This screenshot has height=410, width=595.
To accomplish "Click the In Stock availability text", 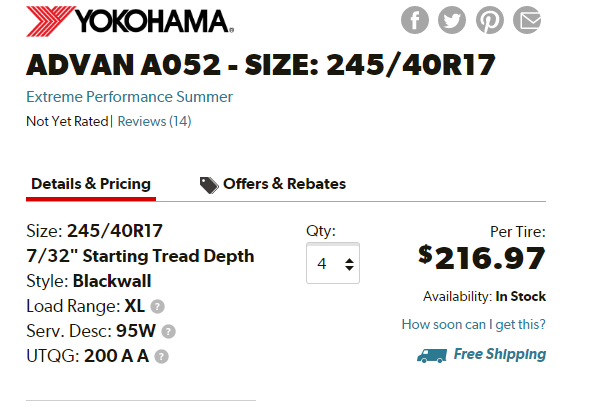I will click(521, 296).
